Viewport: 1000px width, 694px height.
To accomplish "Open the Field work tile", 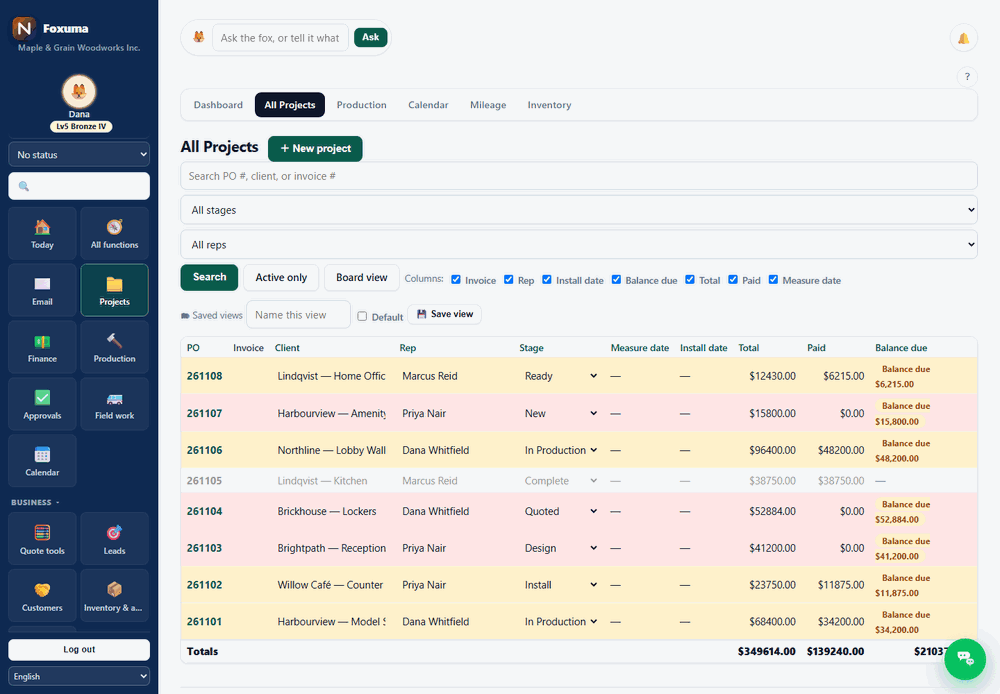I will [x=115, y=404].
